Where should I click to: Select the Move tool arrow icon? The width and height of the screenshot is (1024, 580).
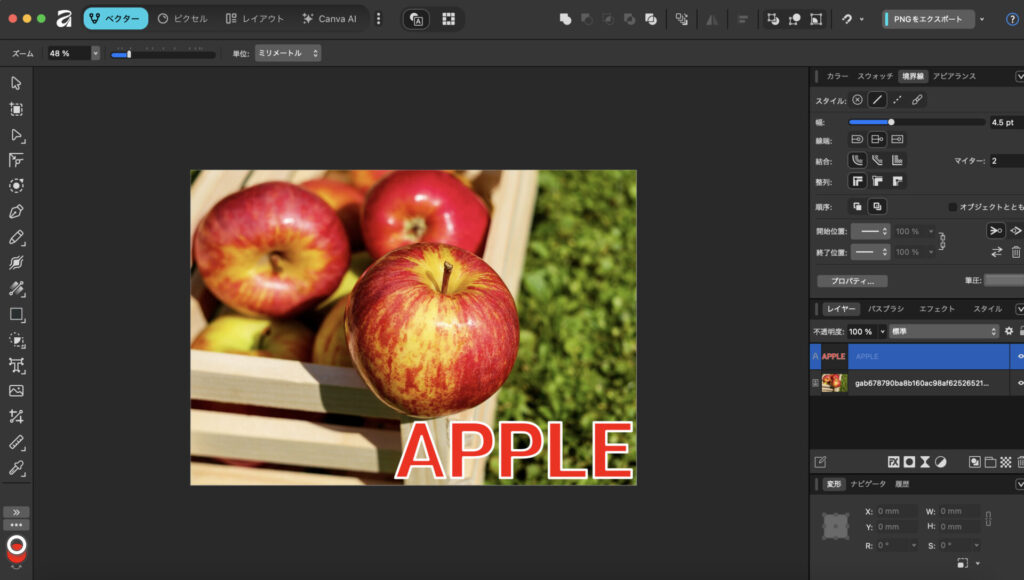(x=16, y=83)
